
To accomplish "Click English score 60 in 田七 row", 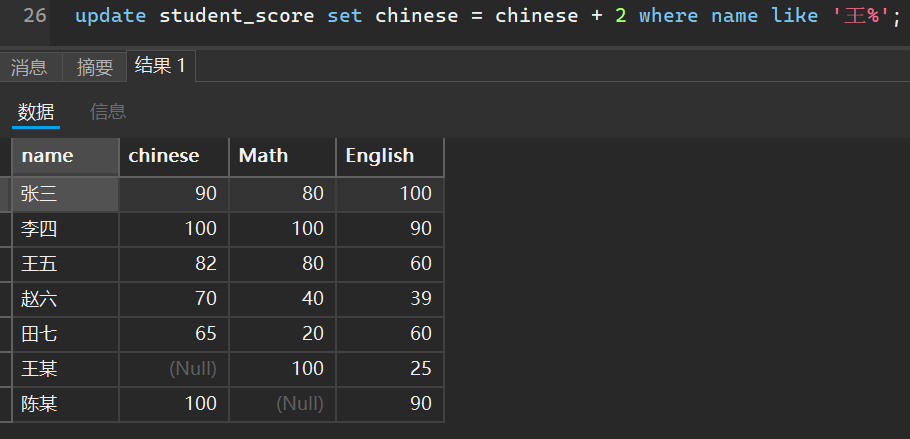I will coord(390,334).
